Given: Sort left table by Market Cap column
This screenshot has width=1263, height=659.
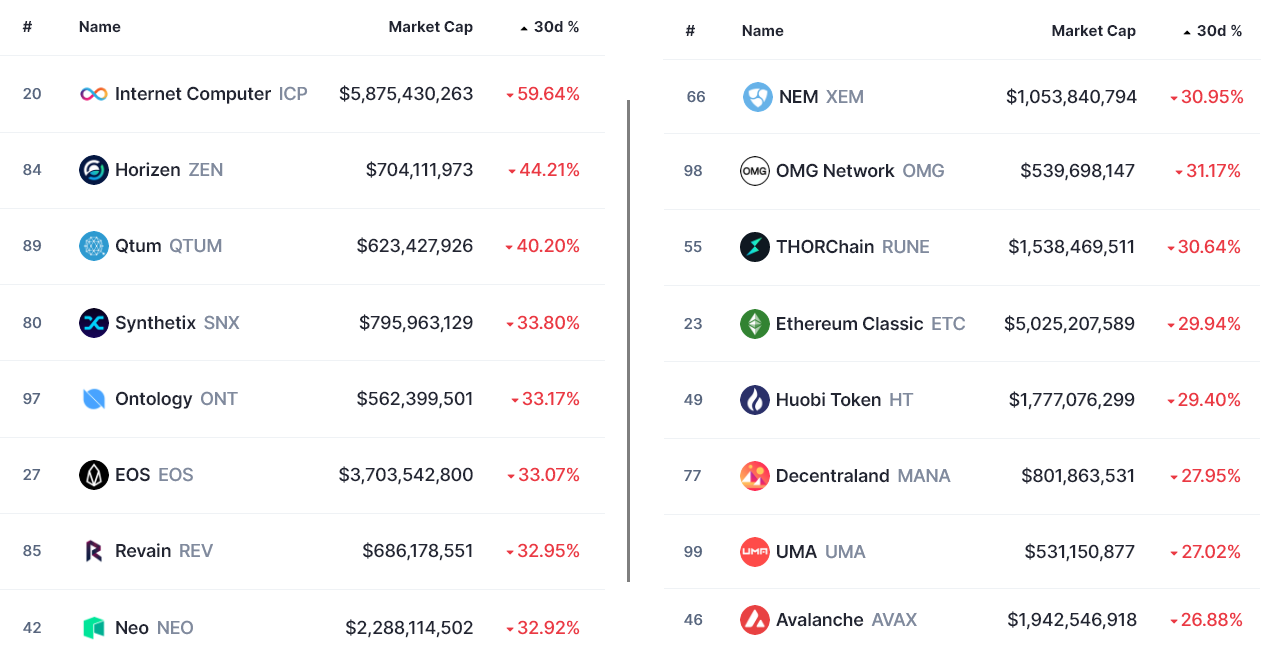Looking at the screenshot, I should click(x=430, y=27).
